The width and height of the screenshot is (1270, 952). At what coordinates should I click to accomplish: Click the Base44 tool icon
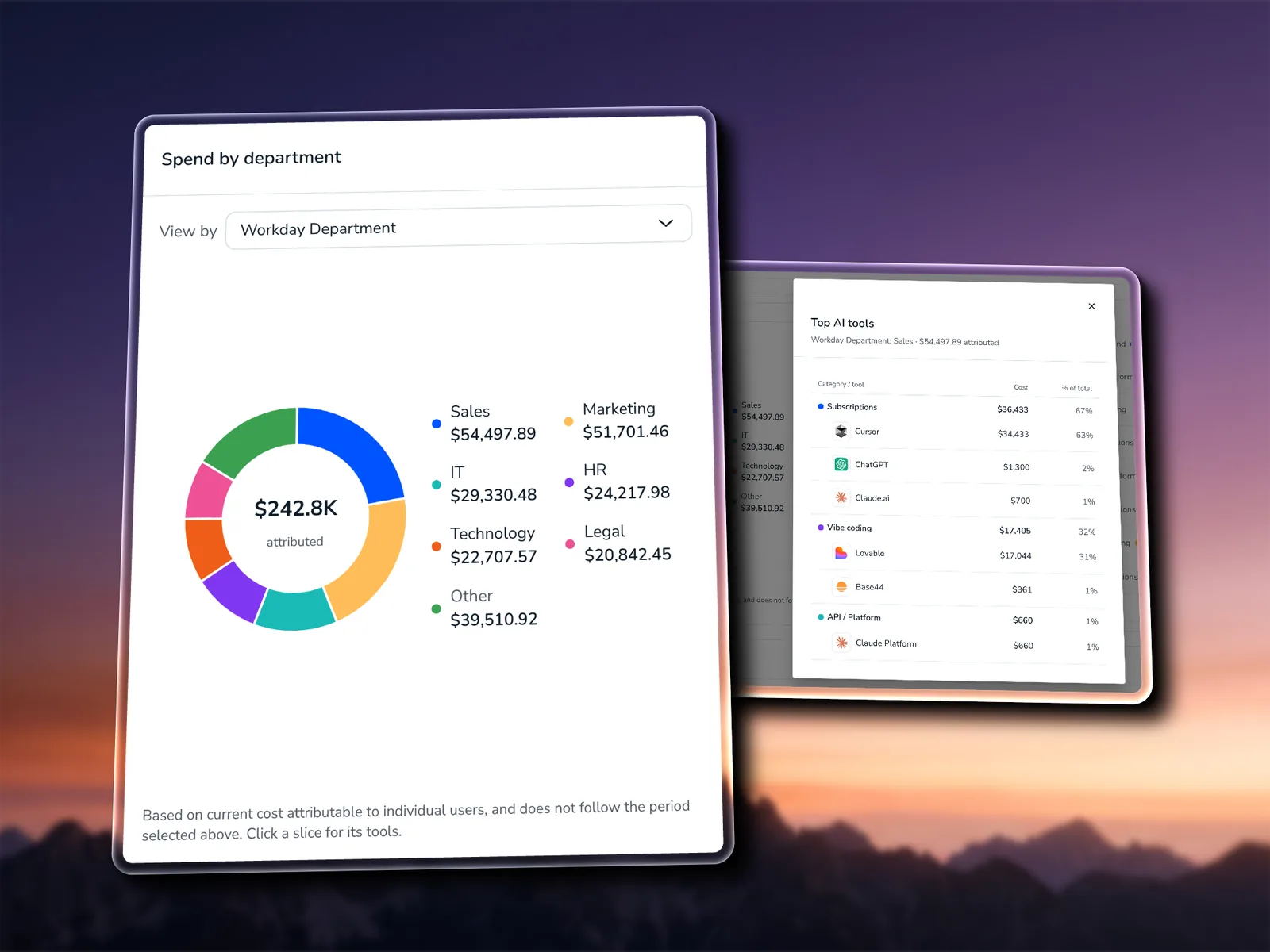click(841, 586)
